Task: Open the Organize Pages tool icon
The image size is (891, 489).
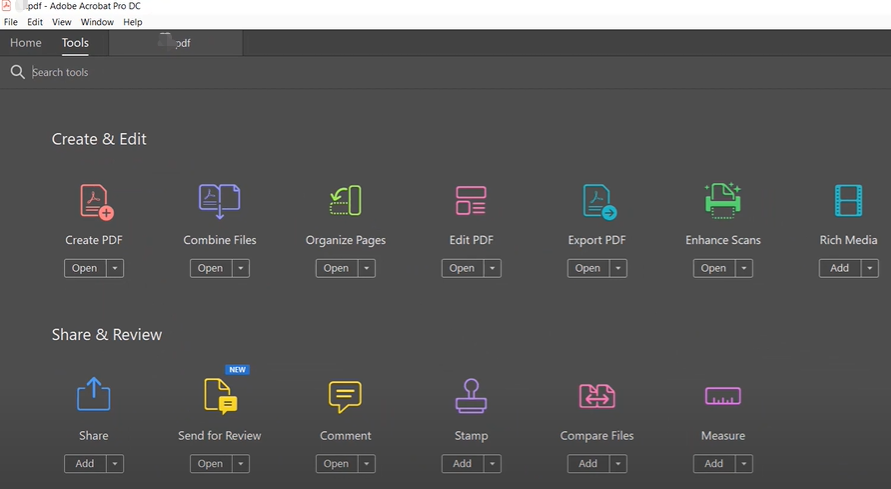Action: click(x=345, y=200)
